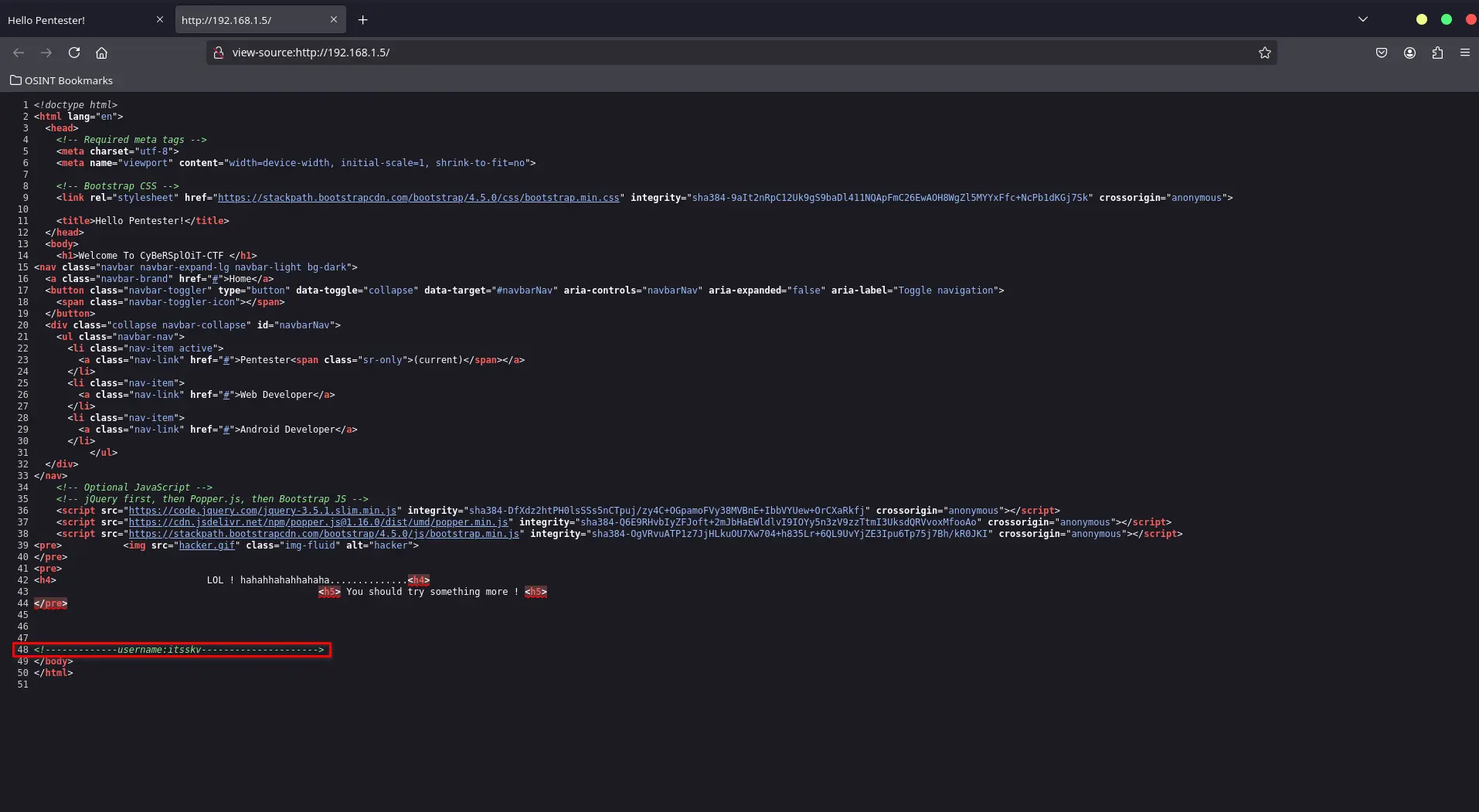1479x812 pixels.
Task: Click the closing /html tag line
Action: pyautogui.click(x=53, y=673)
